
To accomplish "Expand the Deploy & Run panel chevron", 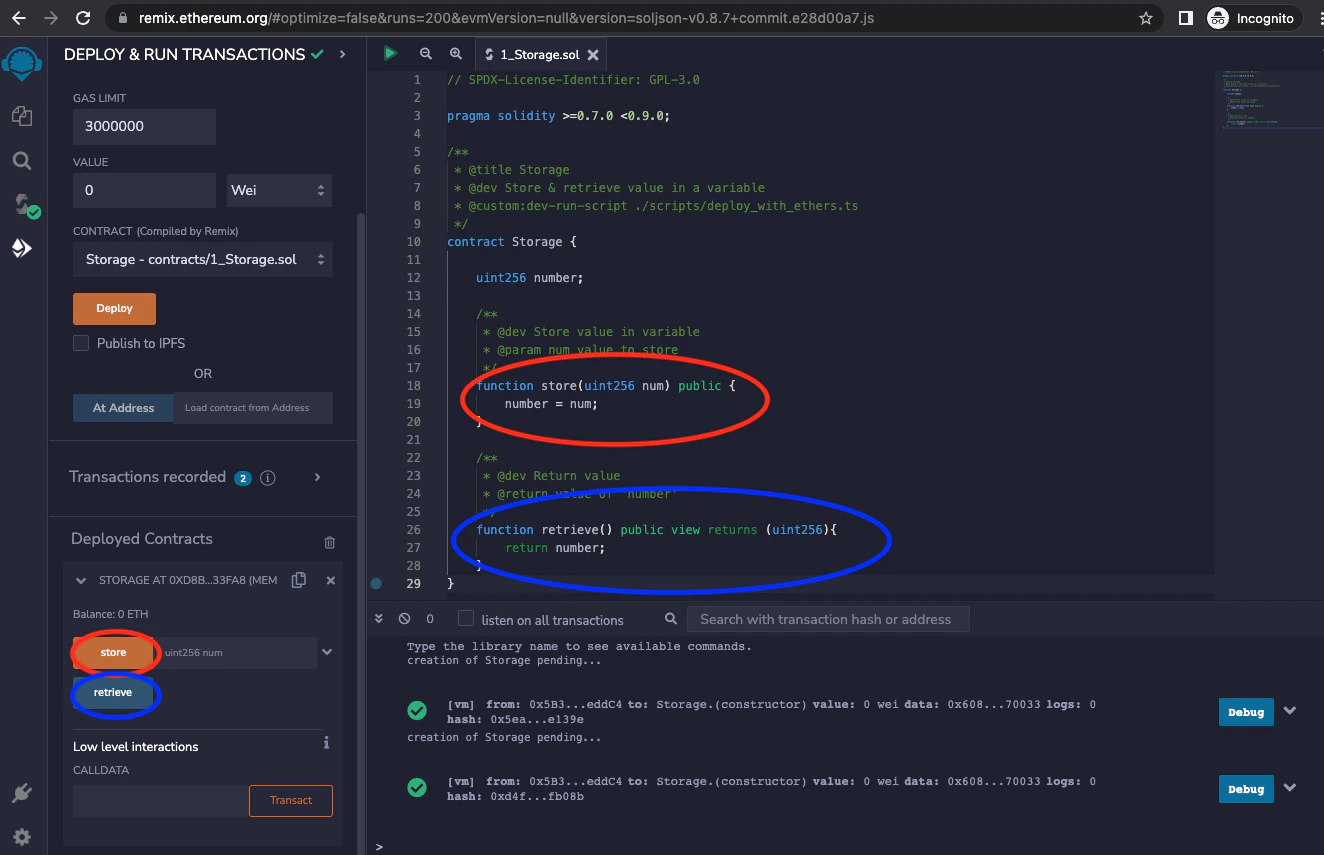I will click(343, 54).
